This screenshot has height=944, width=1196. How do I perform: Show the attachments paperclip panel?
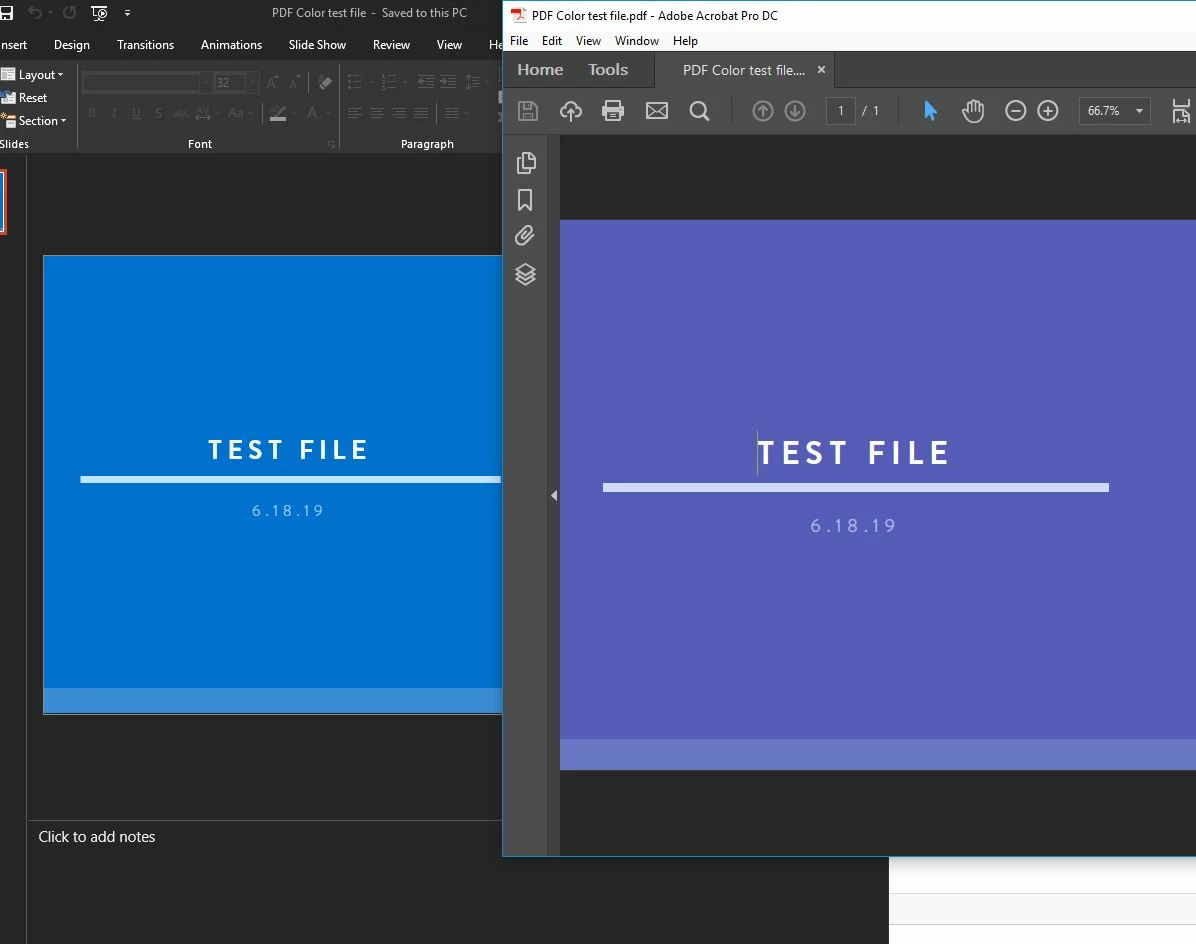pos(525,236)
